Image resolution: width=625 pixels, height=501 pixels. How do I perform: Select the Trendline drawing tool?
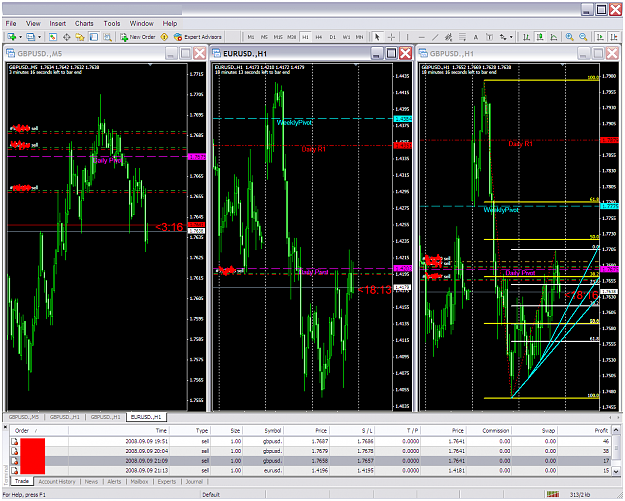[435, 37]
